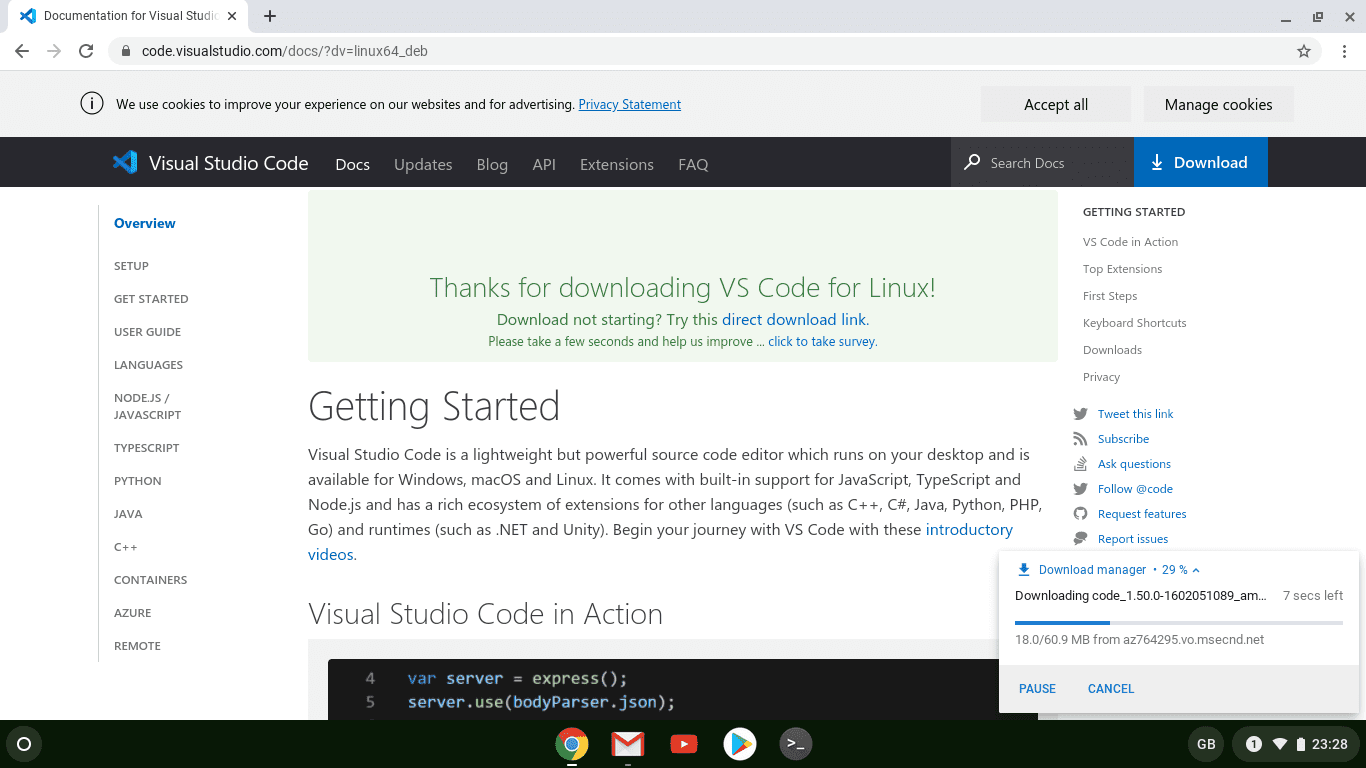
Task: Click the search magnifier icon
Action: coord(970,162)
